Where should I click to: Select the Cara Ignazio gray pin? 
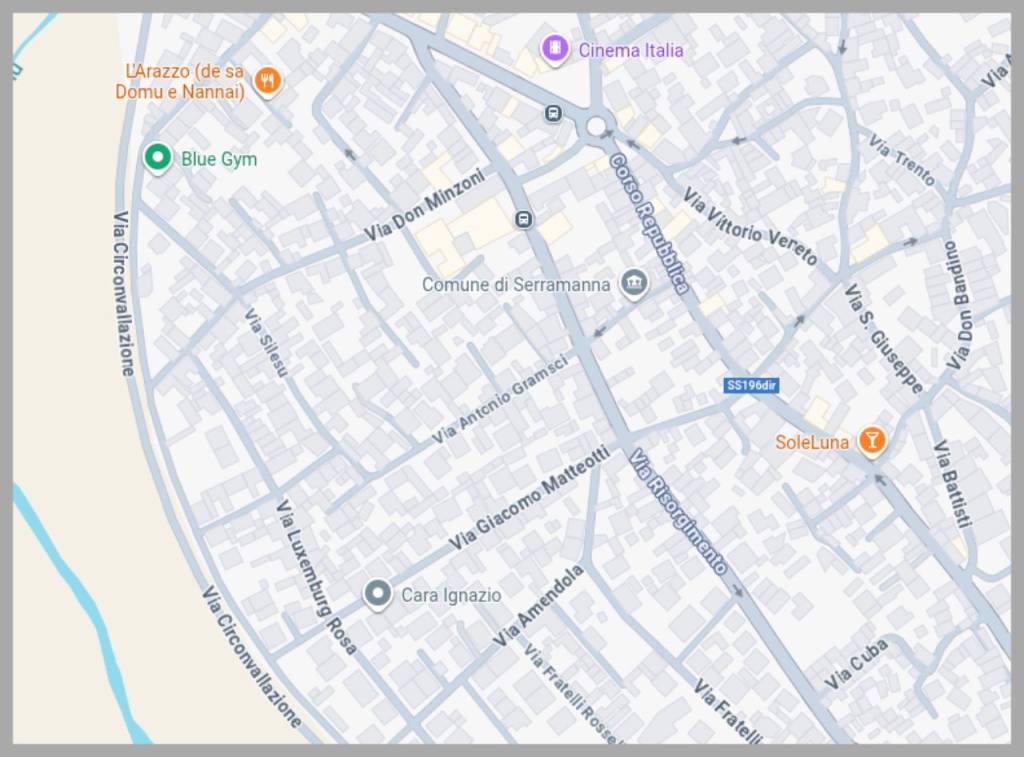point(377,595)
